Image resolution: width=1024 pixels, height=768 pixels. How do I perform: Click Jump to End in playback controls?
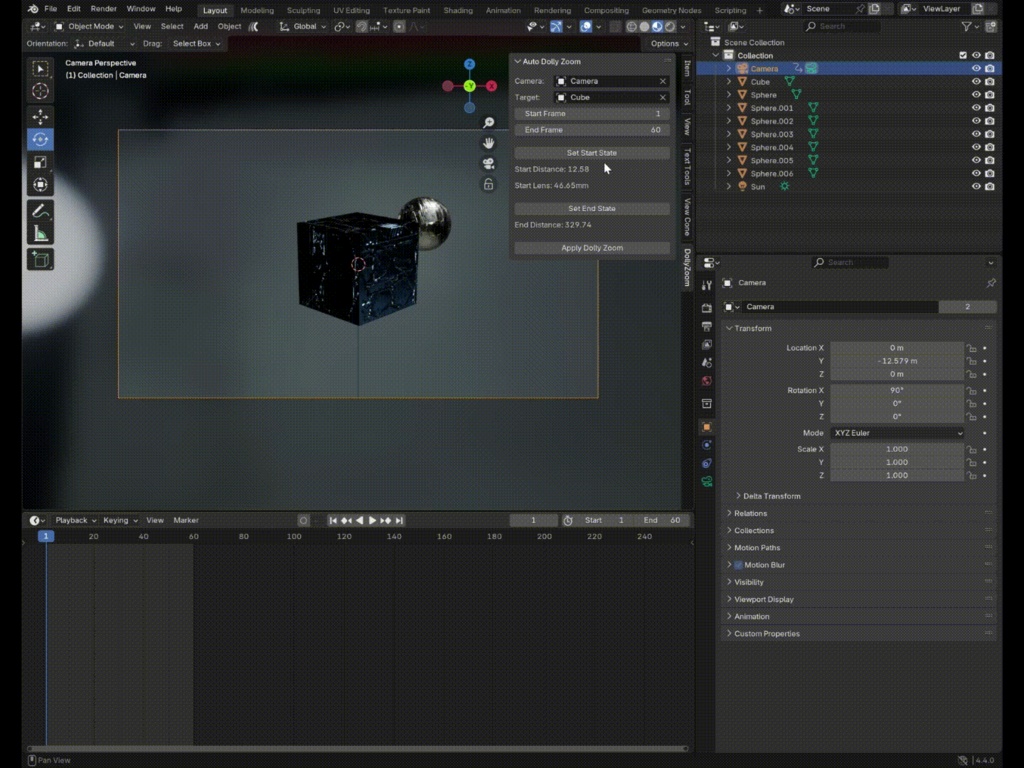[400, 520]
